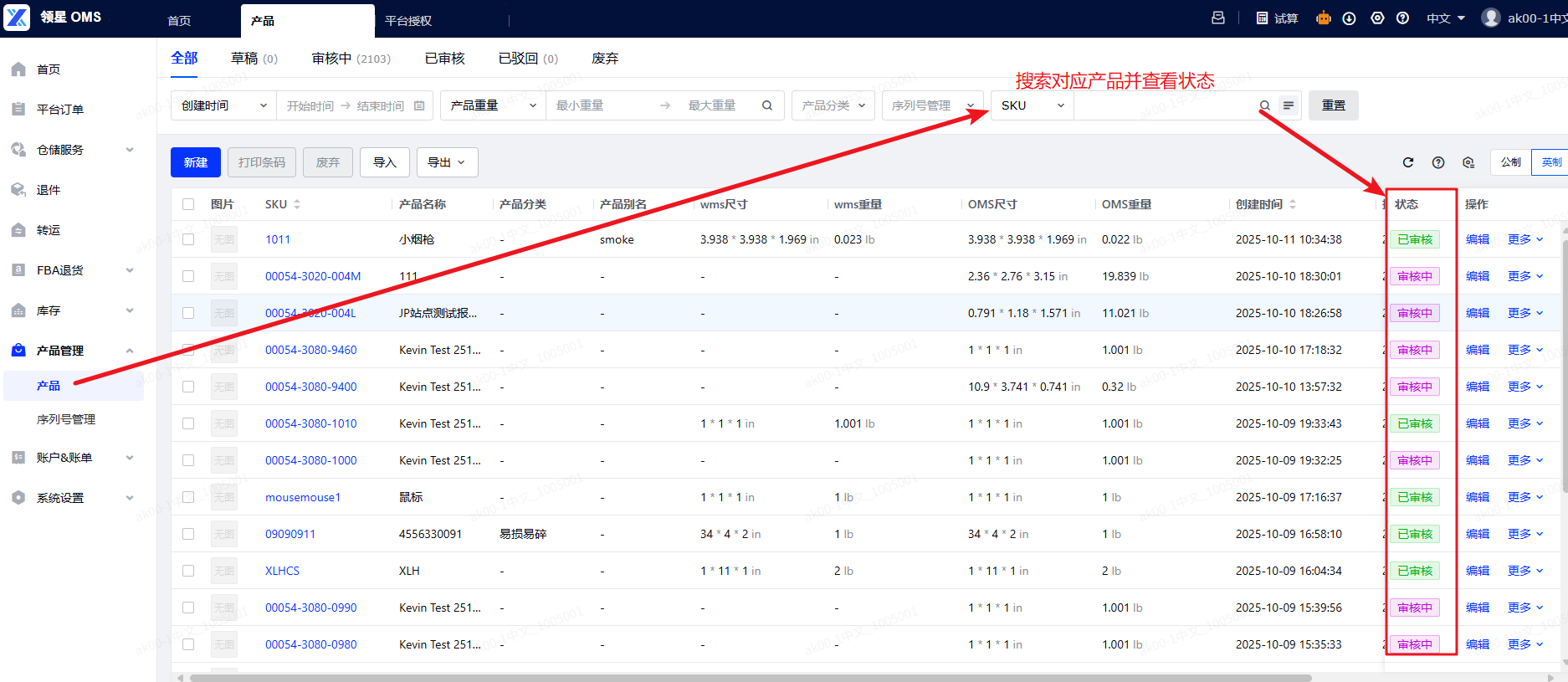Viewport: 1568px width, 682px height.
Task: Check the row for XLHCS
Action: (x=188, y=571)
